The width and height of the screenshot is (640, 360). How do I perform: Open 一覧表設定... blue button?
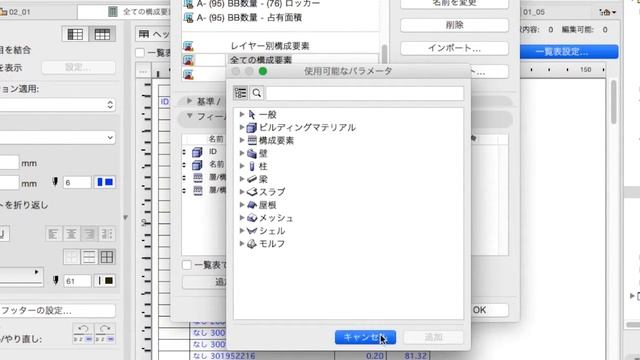click(569, 52)
